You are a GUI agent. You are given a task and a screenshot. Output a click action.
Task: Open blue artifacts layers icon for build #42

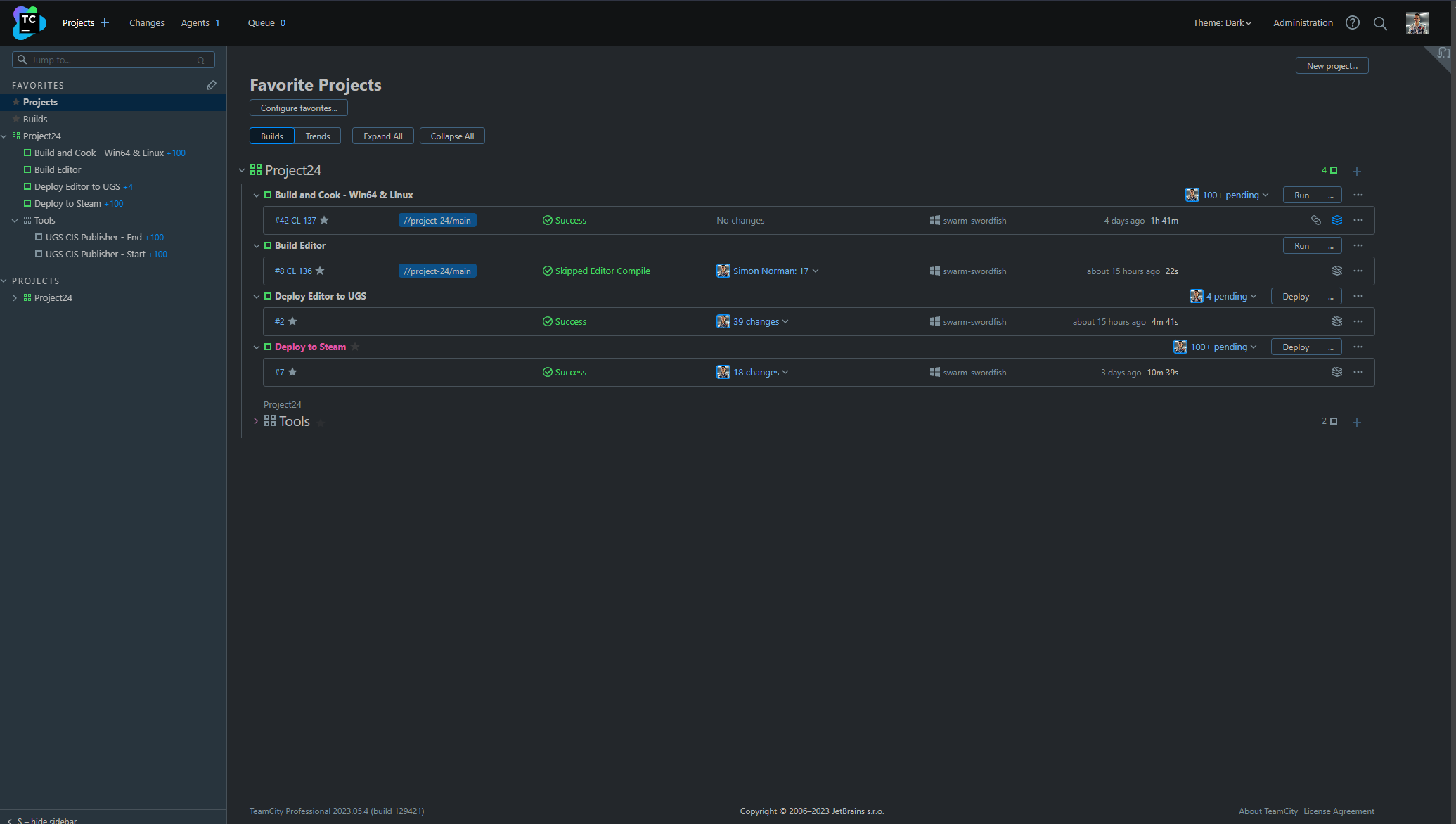click(1336, 220)
